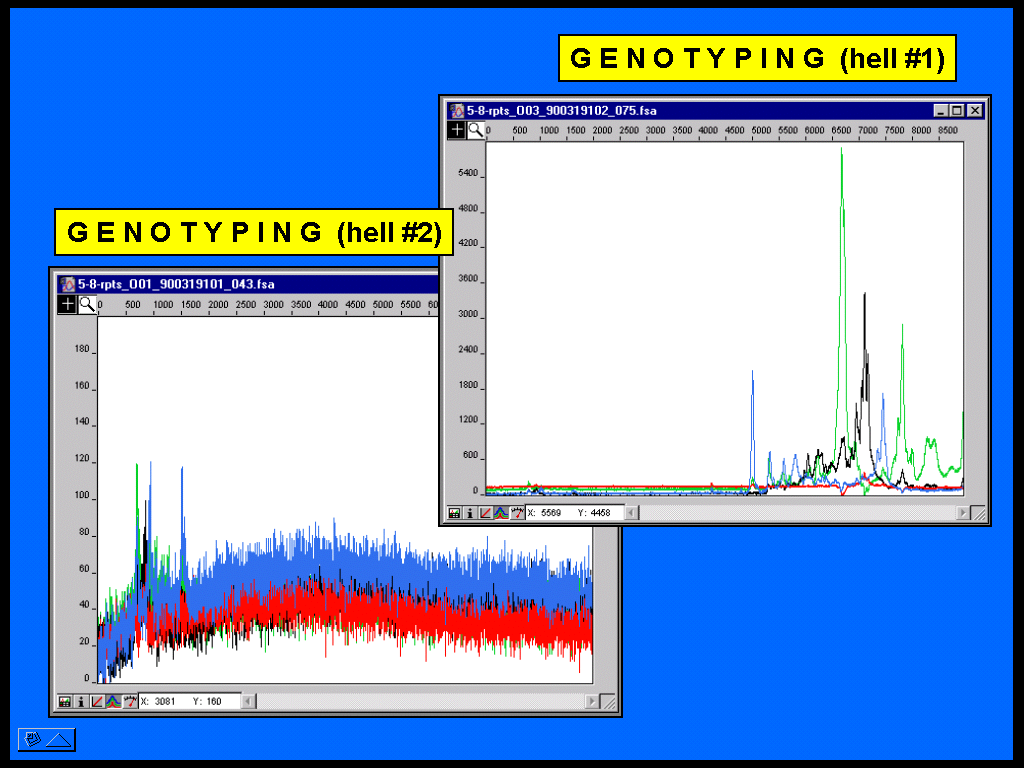The height and width of the screenshot is (768, 1024).
Task: Click the slideshow control icon at bottom-left of slide
Action: [46, 740]
